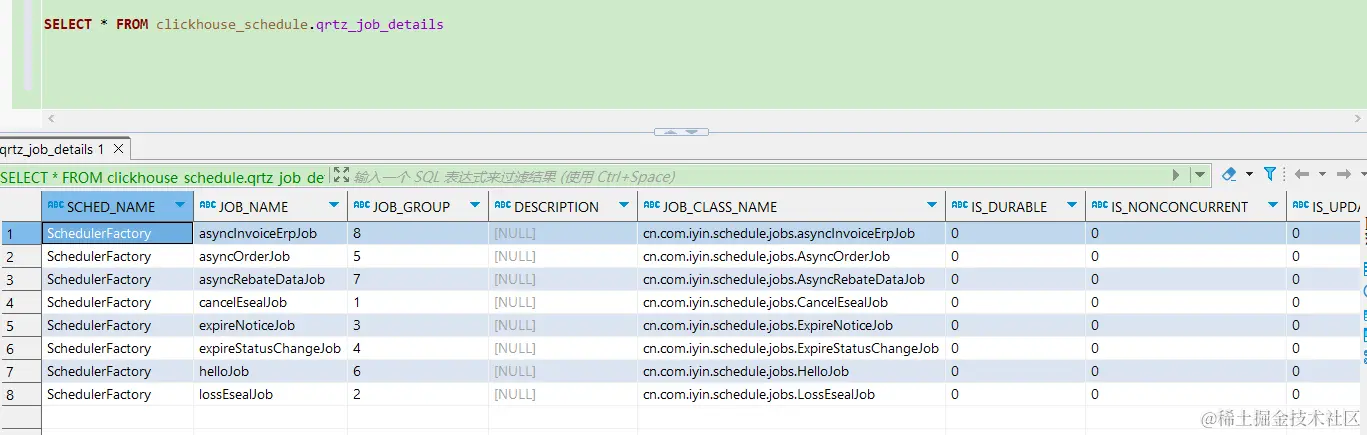
Task: Click the expand filter panel icon
Action: [x=341, y=175]
